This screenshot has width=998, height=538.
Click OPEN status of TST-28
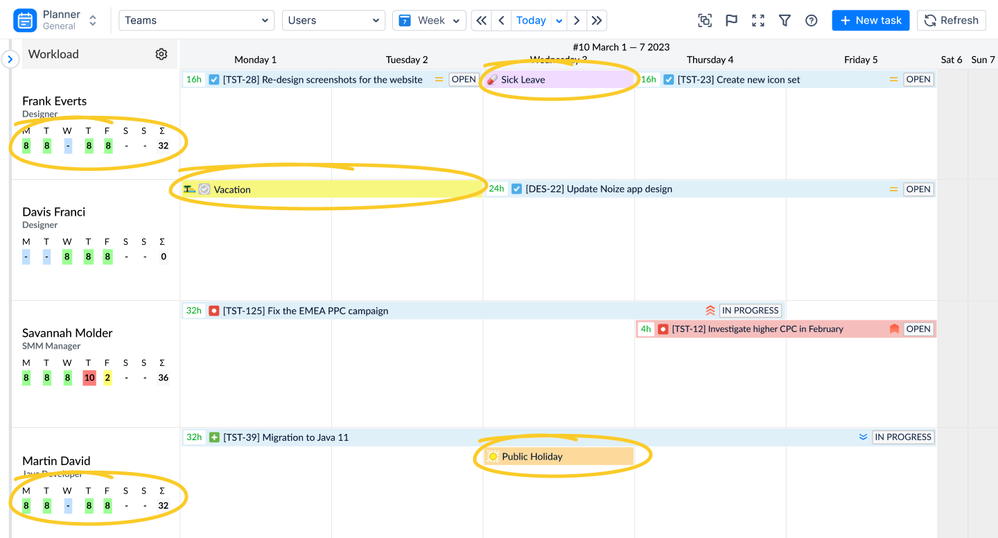[463, 80]
